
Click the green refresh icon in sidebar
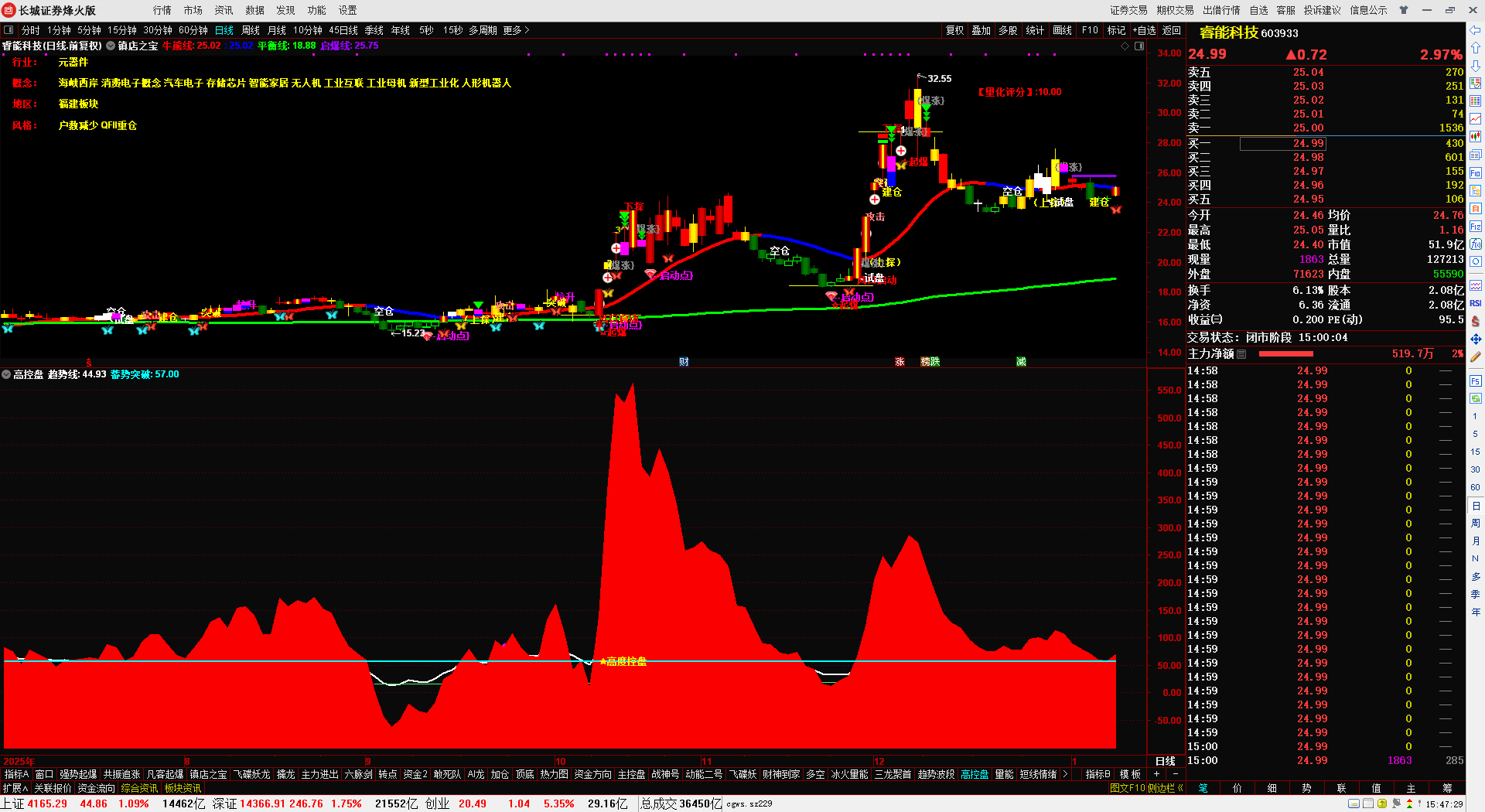[x=1476, y=398]
